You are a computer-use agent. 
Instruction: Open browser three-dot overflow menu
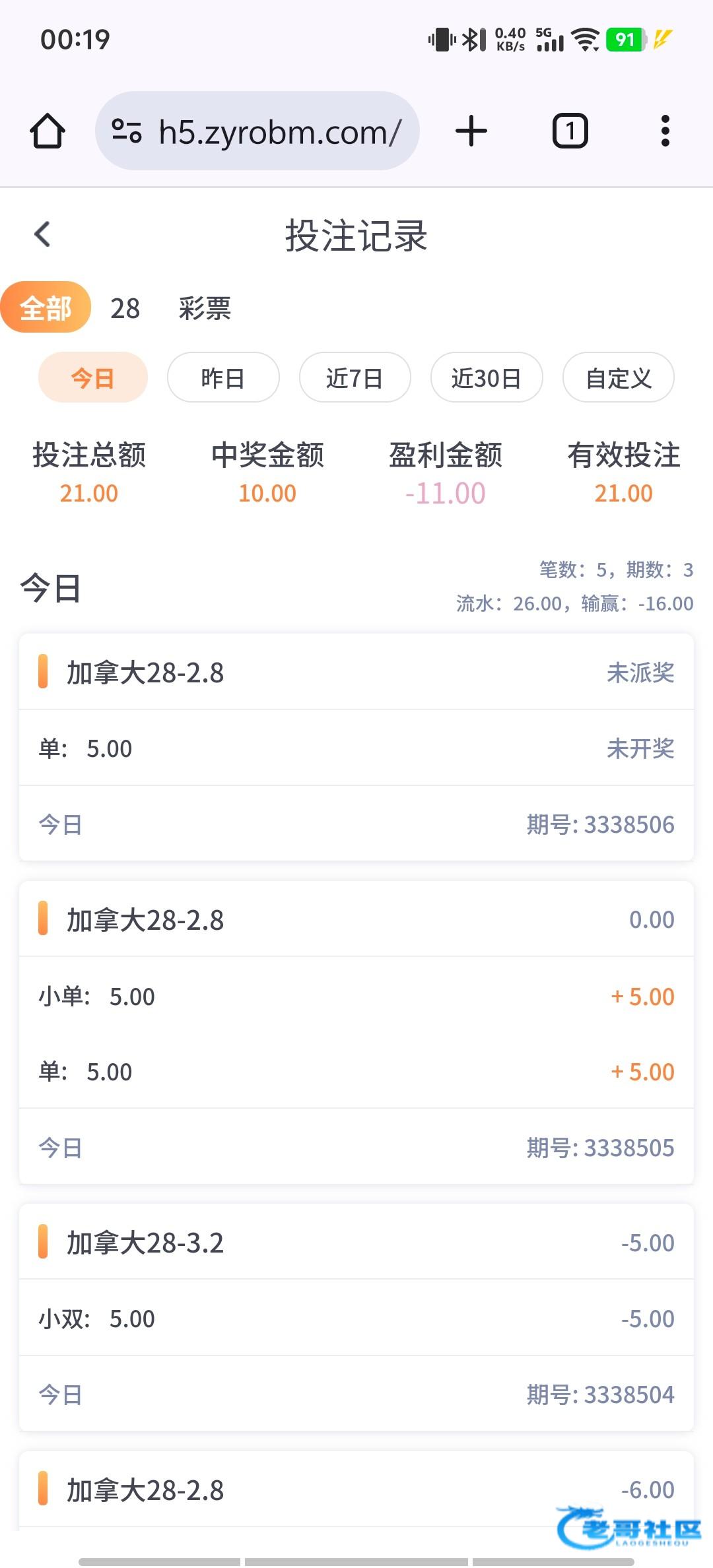click(x=665, y=131)
